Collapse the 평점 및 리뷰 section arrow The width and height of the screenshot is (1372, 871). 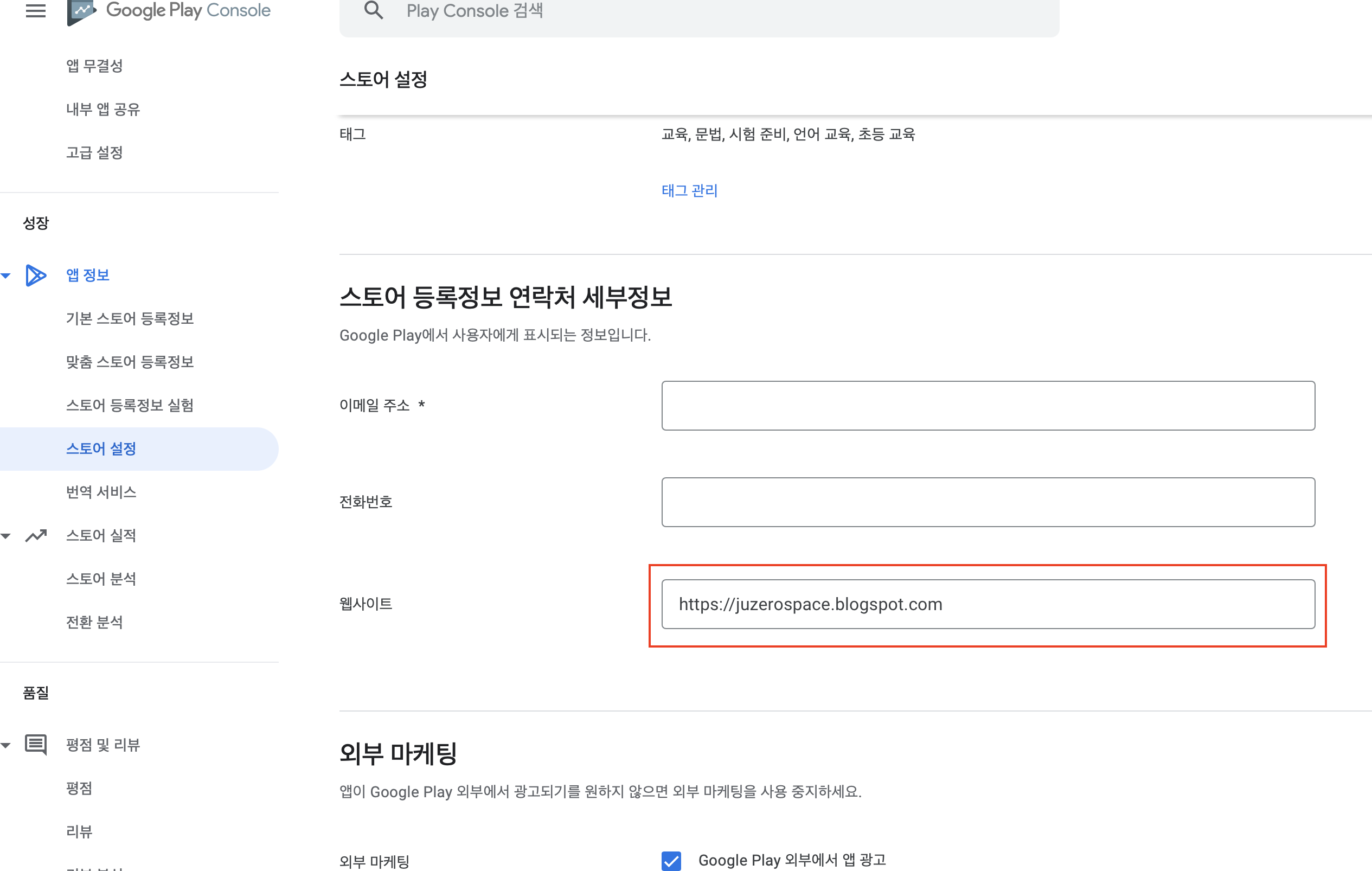point(6,745)
